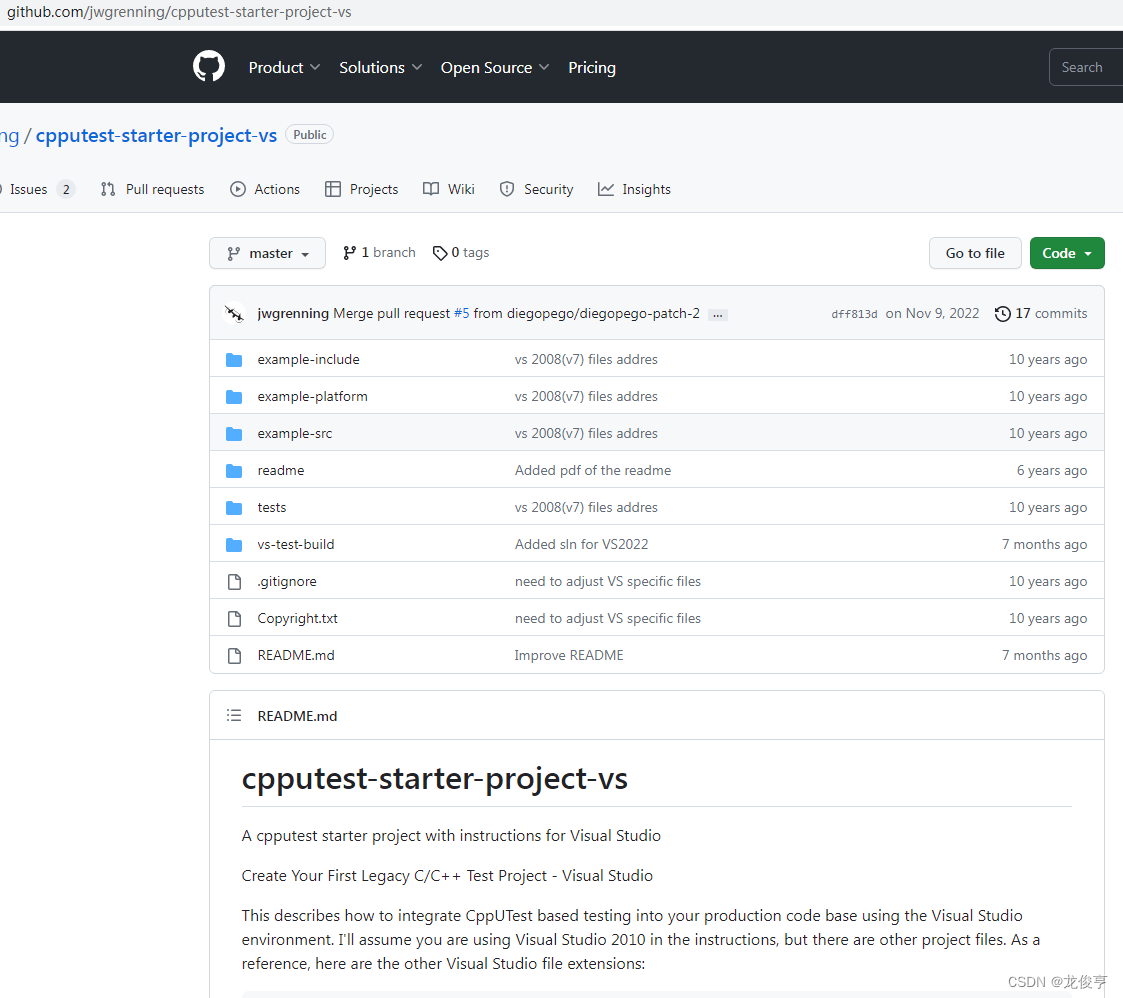Click the GitHub Octocat logo
This screenshot has width=1123, height=998.
(208, 67)
